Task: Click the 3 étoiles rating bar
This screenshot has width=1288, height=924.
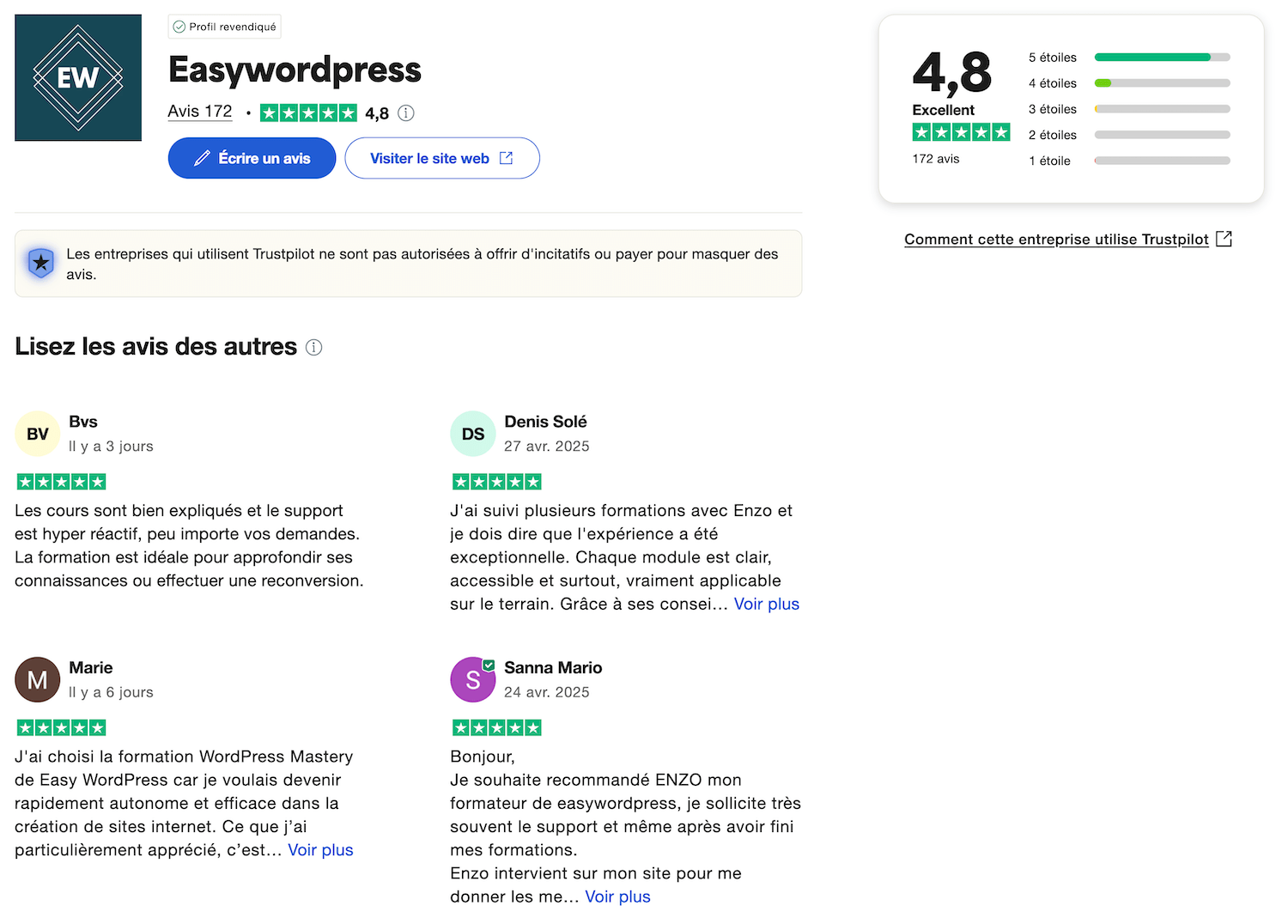Action: [x=1162, y=109]
